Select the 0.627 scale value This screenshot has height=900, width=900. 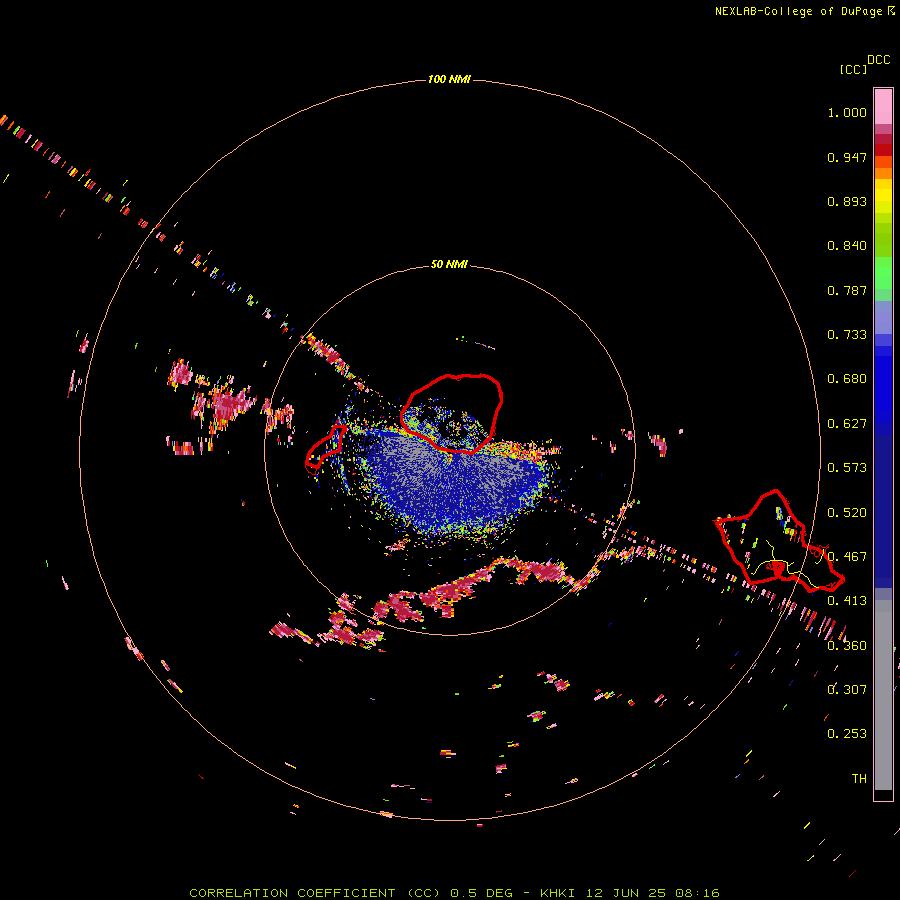click(847, 424)
